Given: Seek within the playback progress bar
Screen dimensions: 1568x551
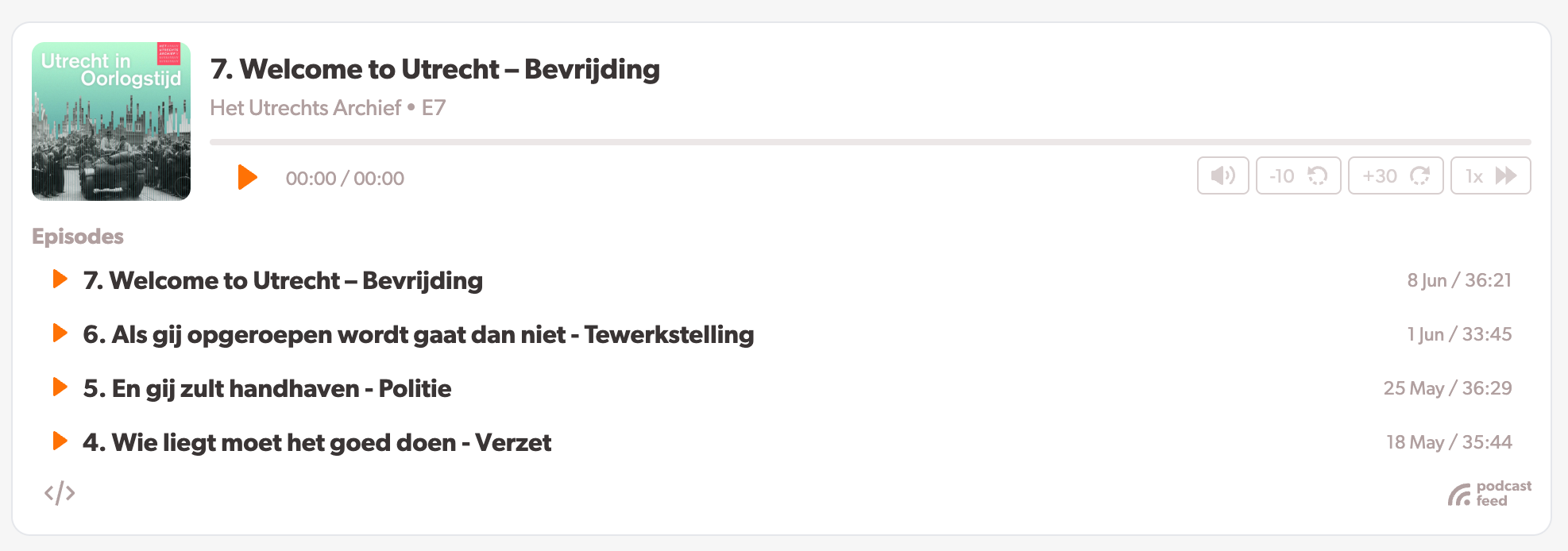Looking at the screenshot, I should (x=870, y=142).
